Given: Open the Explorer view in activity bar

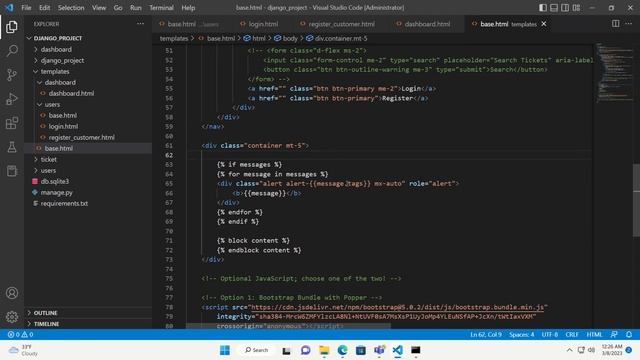Looking at the screenshot, I should click(12, 27).
